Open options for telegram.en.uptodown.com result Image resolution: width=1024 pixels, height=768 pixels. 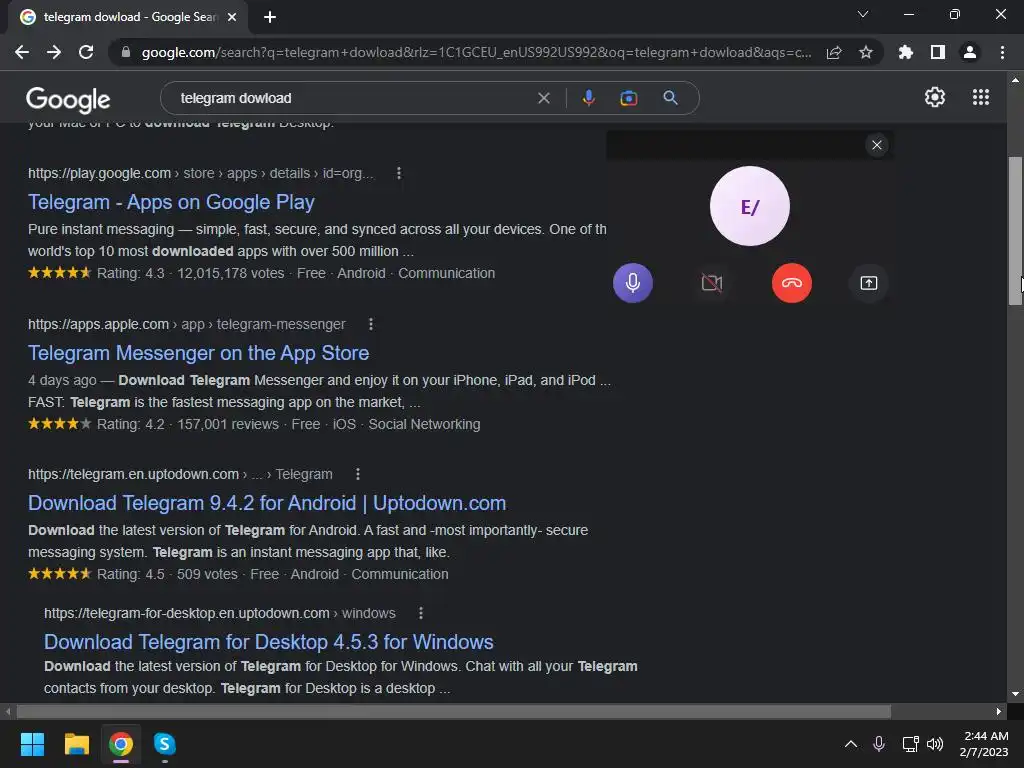[x=358, y=474]
